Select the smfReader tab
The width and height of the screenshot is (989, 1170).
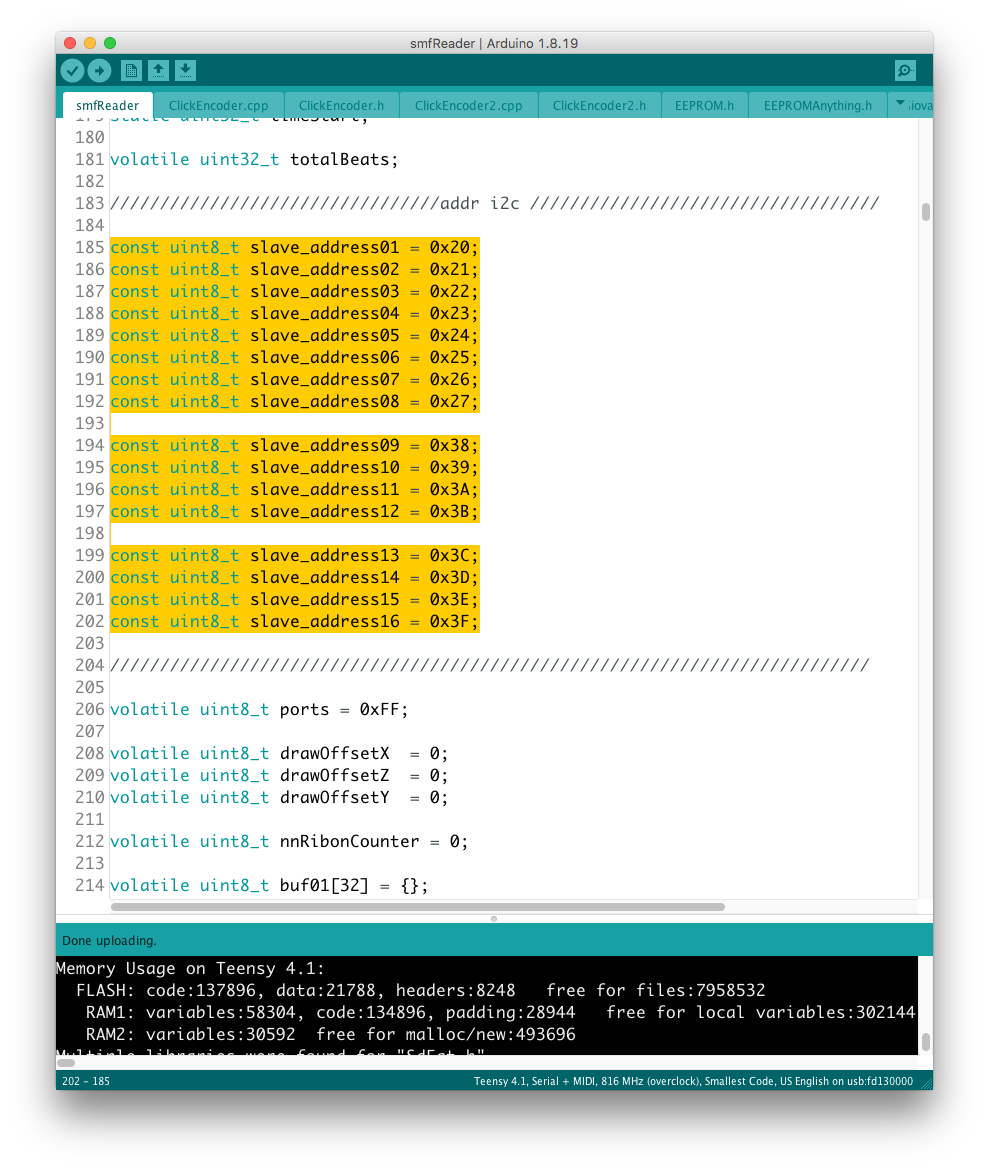pyautogui.click(x=107, y=105)
